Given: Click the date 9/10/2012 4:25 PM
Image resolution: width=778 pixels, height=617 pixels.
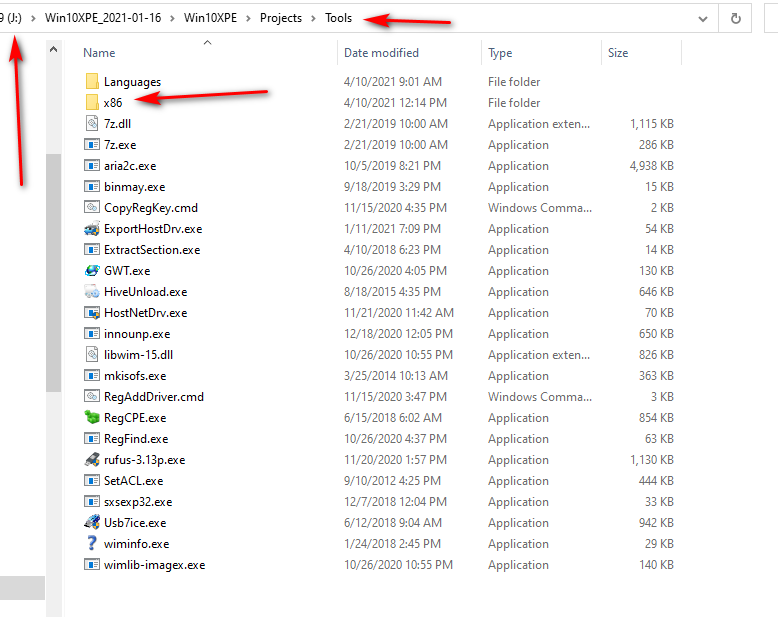Looking at the screenshot, I should [392, 481].
